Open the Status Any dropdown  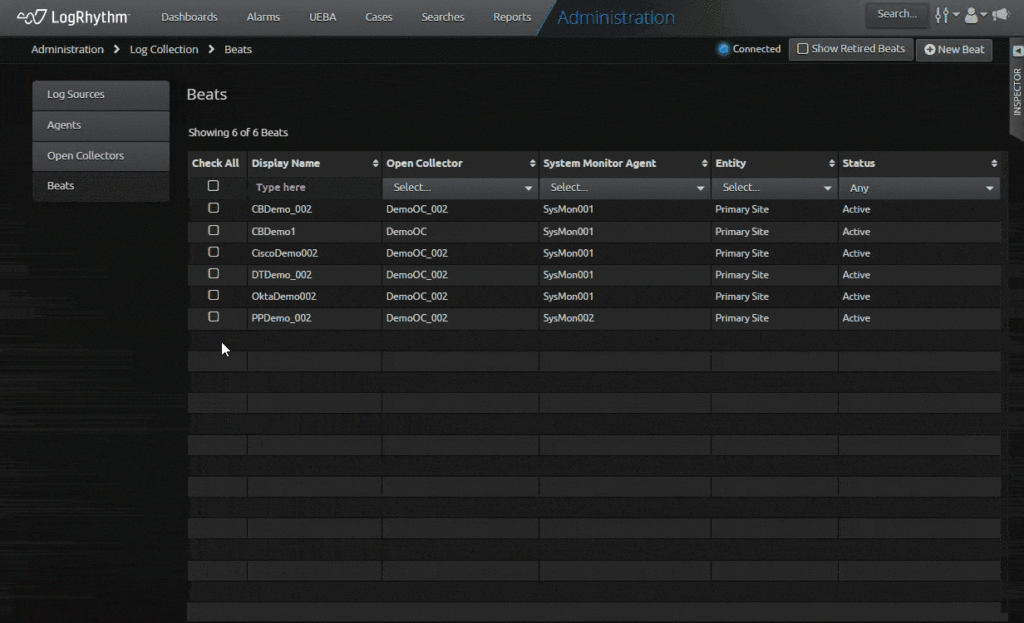click(919, 186)
